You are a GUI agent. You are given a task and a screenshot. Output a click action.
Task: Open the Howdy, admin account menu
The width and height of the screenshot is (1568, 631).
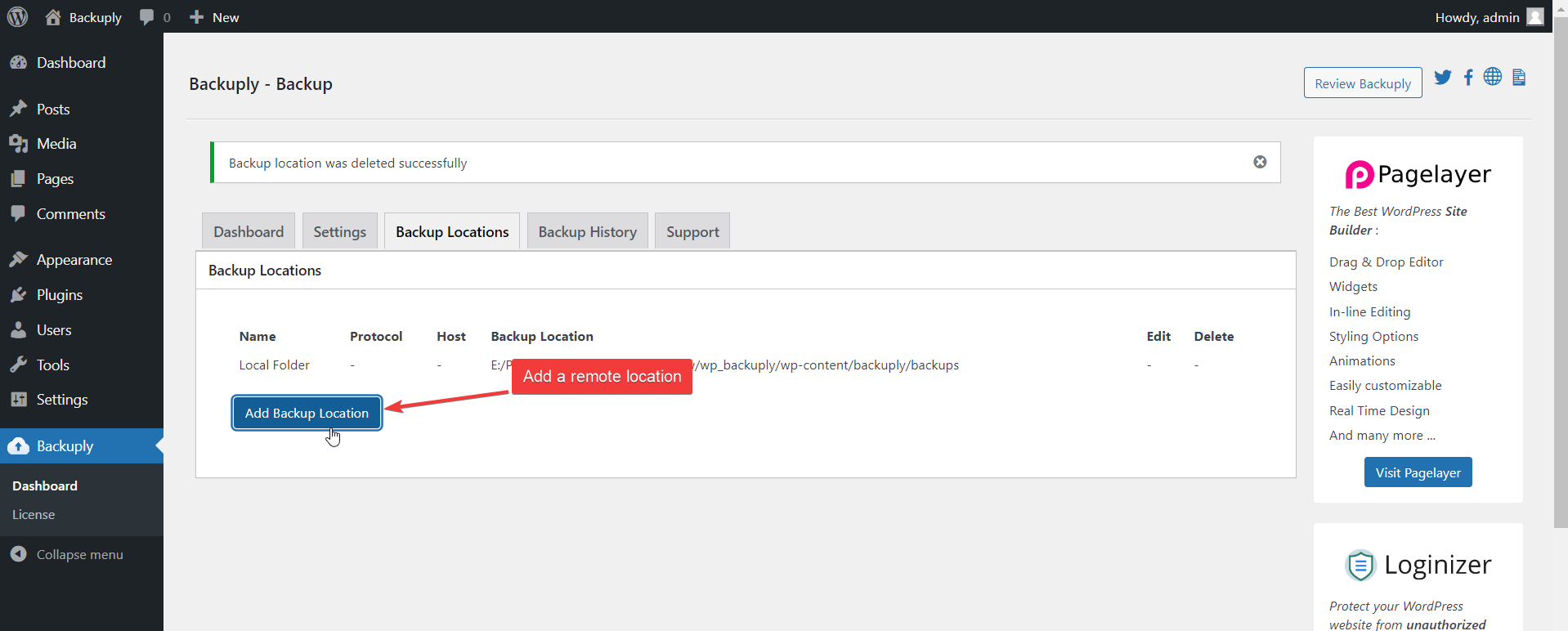[x=1476, y=17]
